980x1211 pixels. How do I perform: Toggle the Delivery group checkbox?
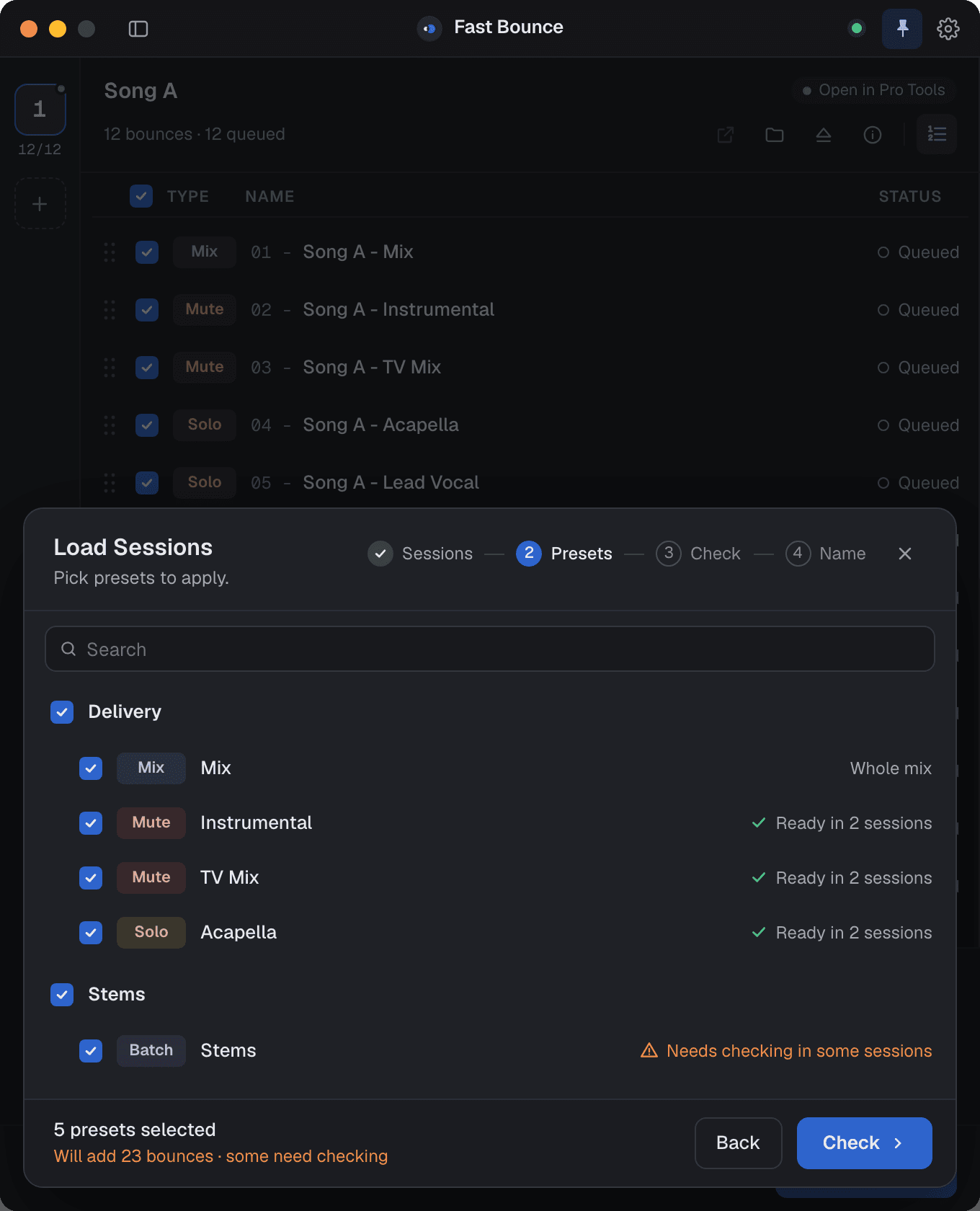coord(62,712)
